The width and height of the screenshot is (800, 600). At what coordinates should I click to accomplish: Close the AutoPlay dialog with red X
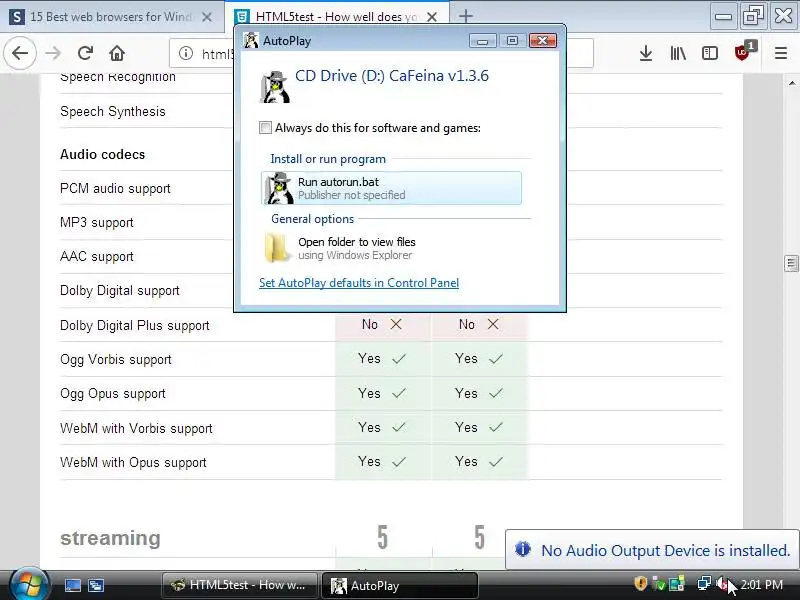tap(542, 40)
